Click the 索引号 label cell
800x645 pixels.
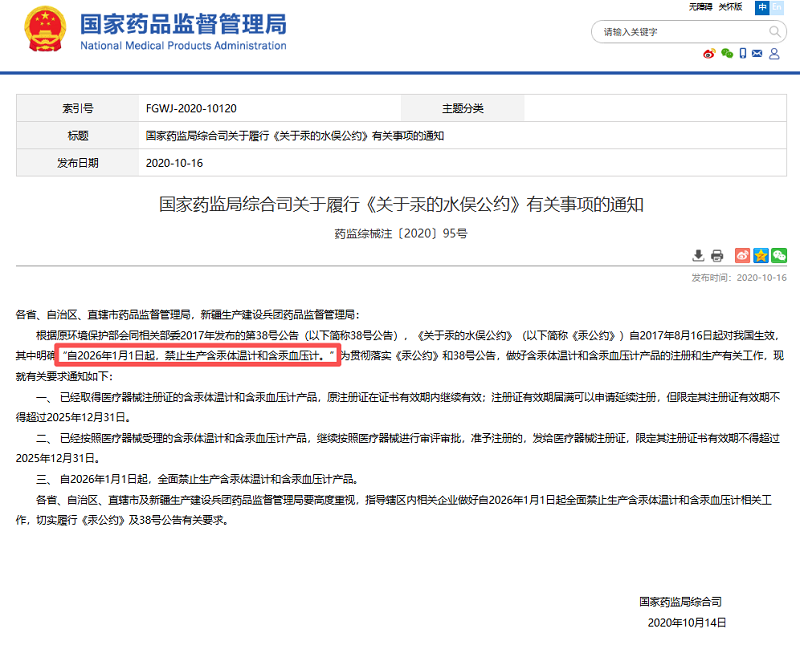point(78,108)
